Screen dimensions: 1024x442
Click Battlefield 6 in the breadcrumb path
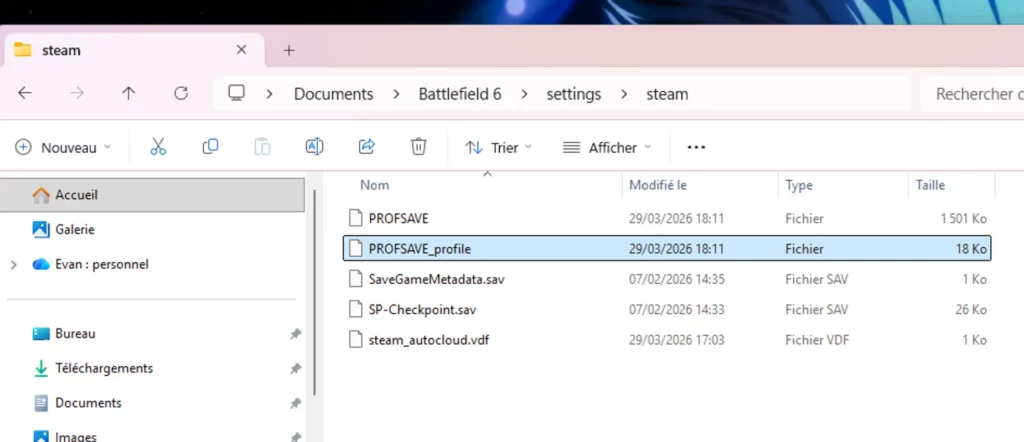point(460,94)
